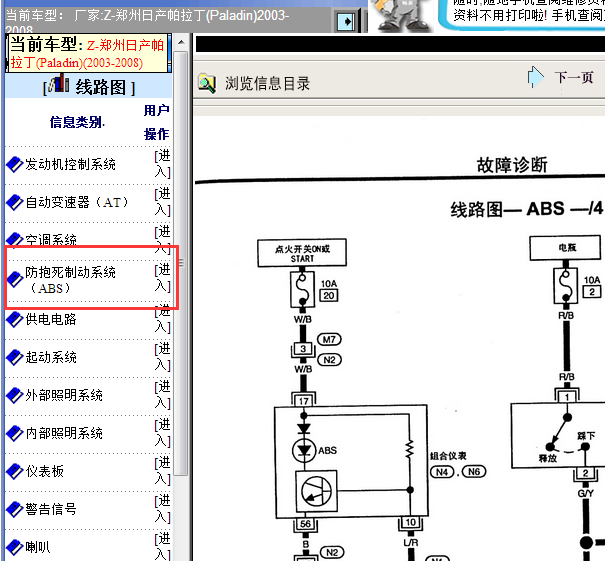Click the book icon beside 发动机控制系统
Viewport: 605px width, 561px height.
15,165
